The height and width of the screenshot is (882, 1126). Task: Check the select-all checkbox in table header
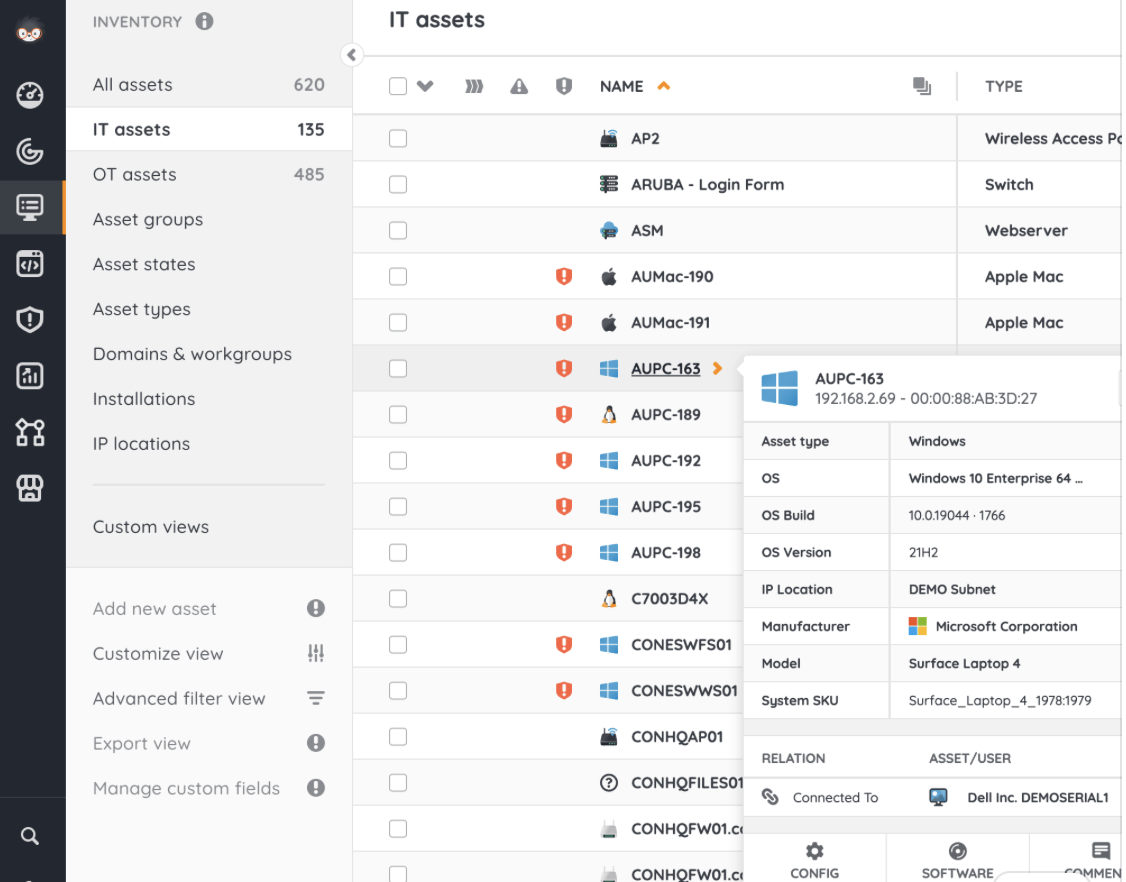(398, 87)
